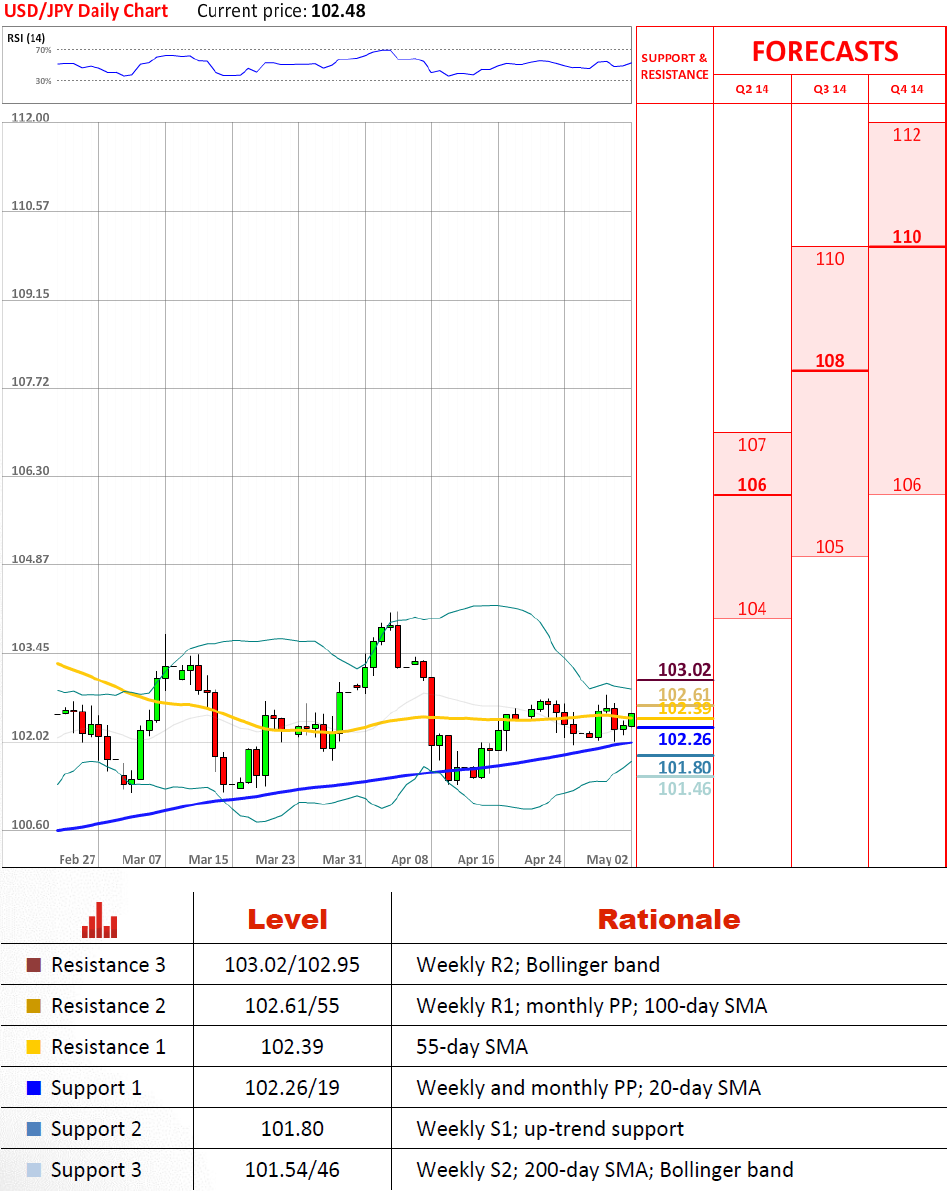
Task: Click the Support 1 row label
Action: tap(96, 1088)
